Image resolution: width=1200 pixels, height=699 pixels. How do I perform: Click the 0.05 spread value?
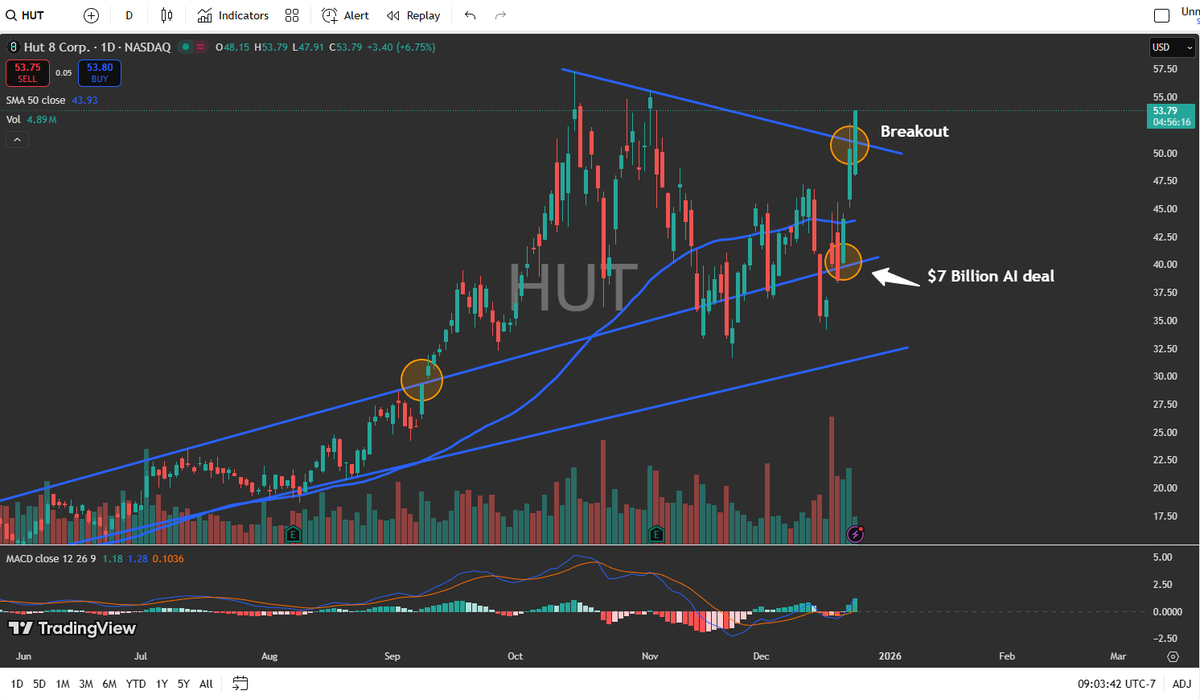pyautogui.click(x=63, y=72)
